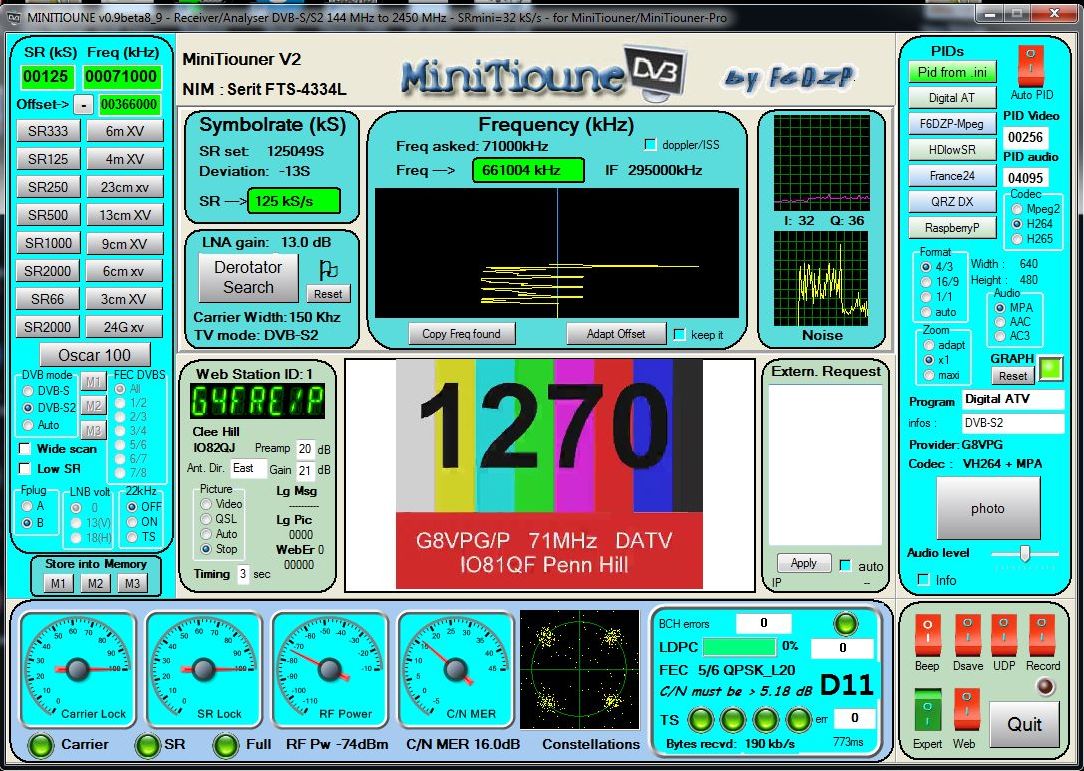
Task: Click the Carrier green LED indicator
Action: [41, 745]
